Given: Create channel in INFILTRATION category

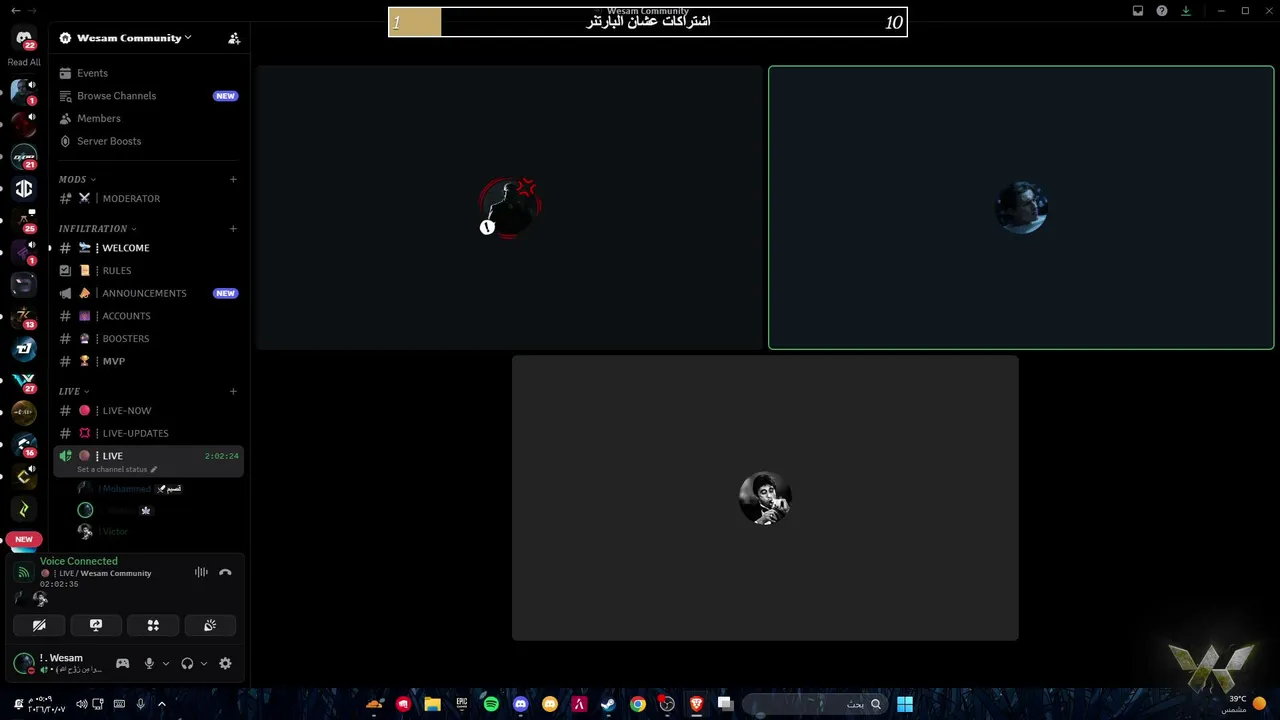Looking at the screenshot, I should click(x=233, y=229).
